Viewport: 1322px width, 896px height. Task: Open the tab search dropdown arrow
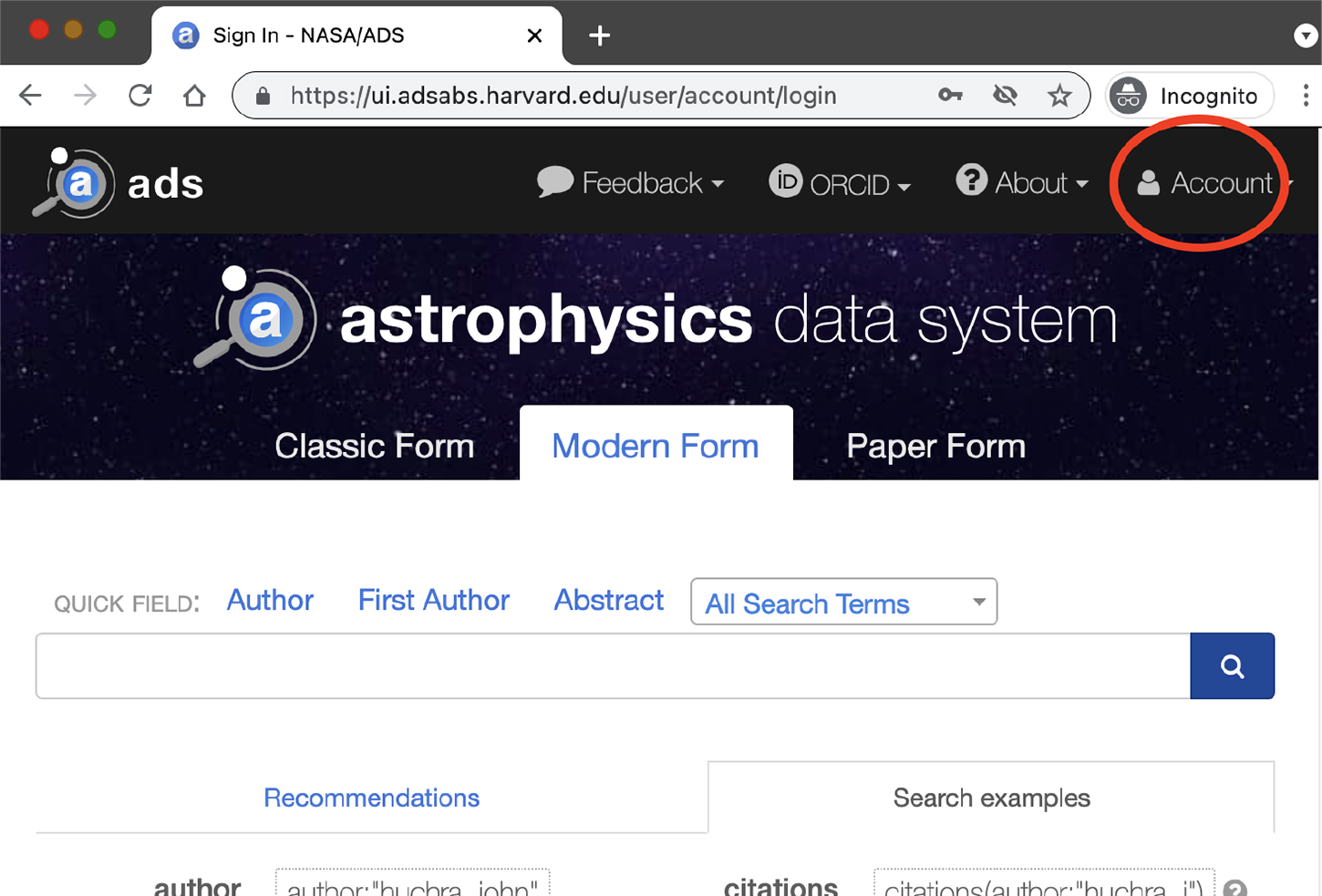coord(1306,36)
